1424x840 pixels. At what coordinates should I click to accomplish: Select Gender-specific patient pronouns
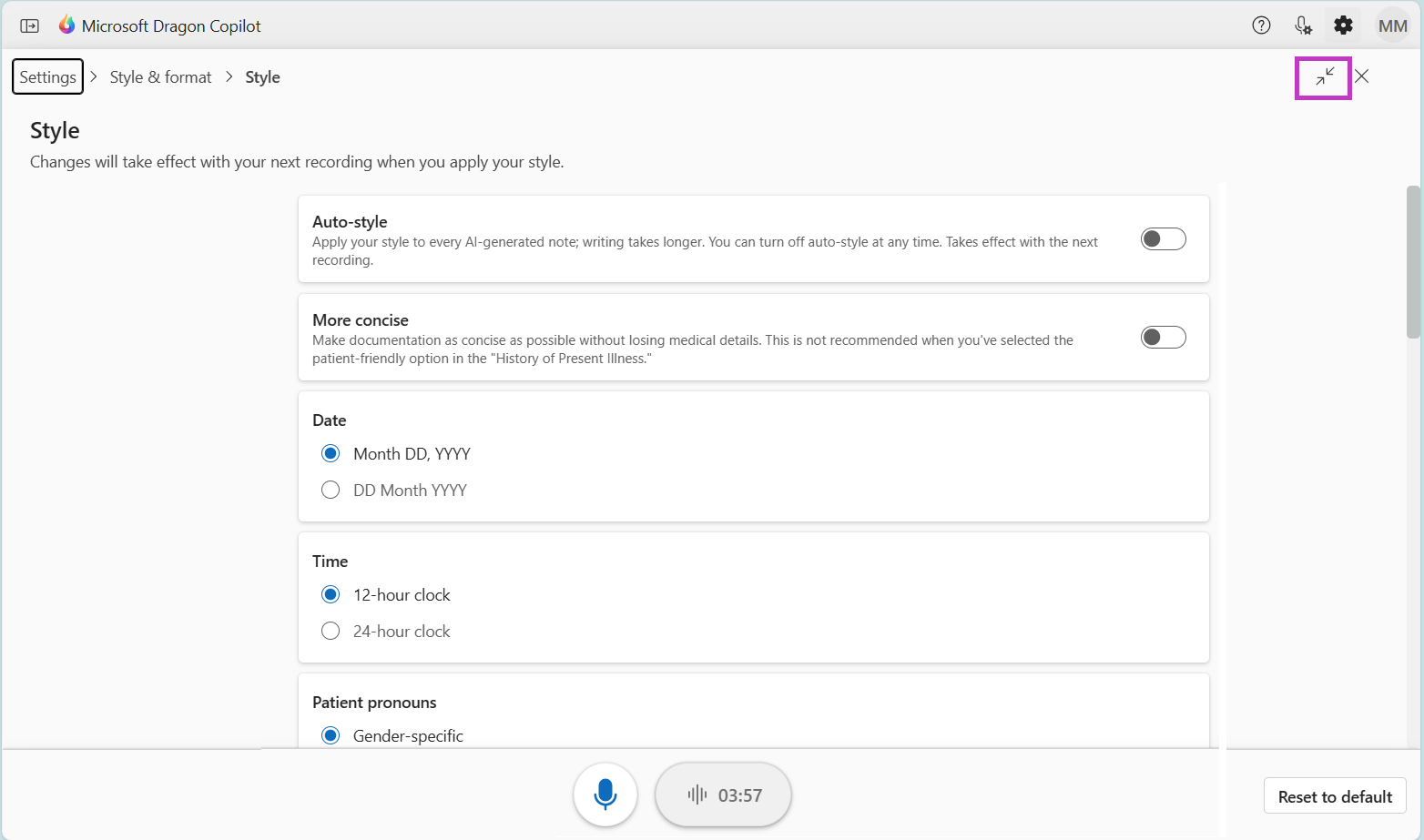330,734
